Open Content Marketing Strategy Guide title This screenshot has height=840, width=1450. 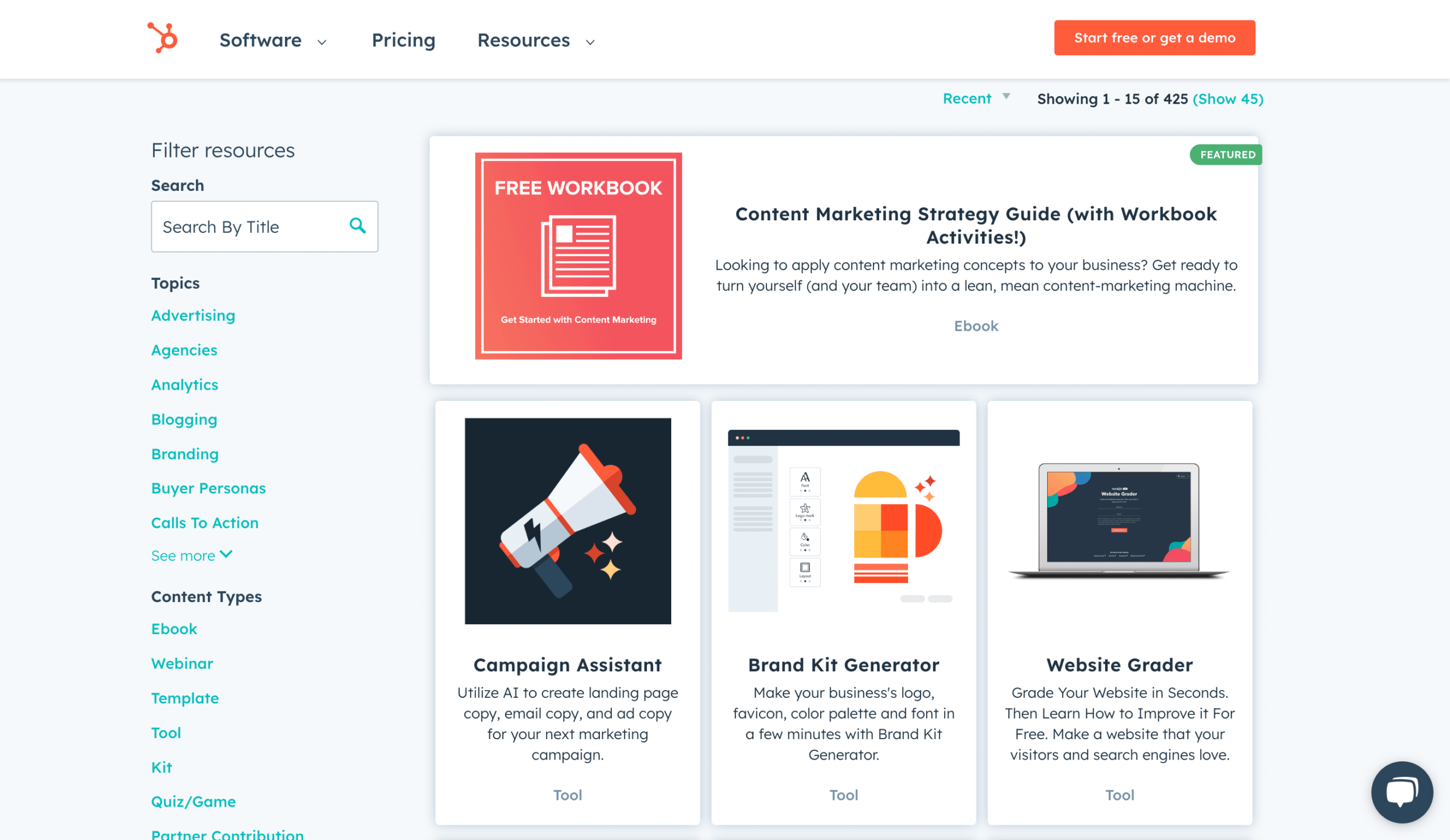pyautogui.click(x=976, y=225)
